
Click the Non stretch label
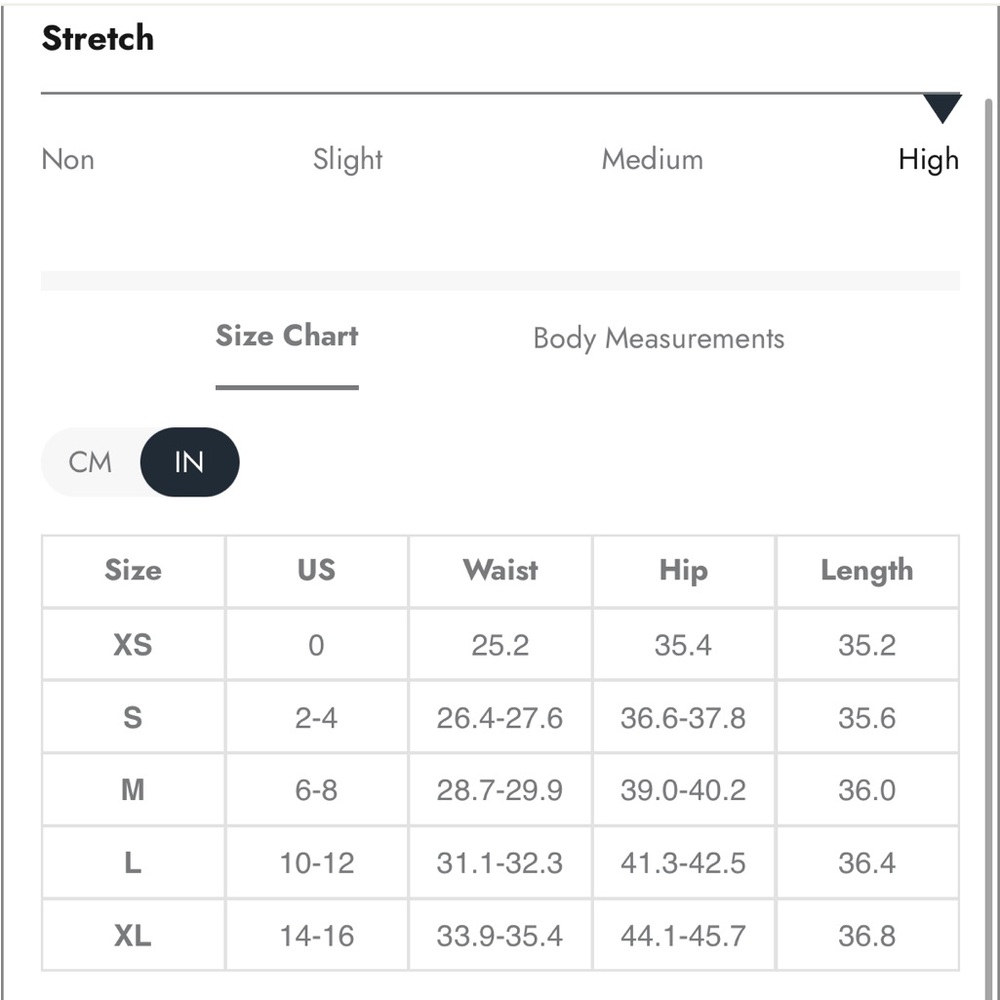click(68, 159)
